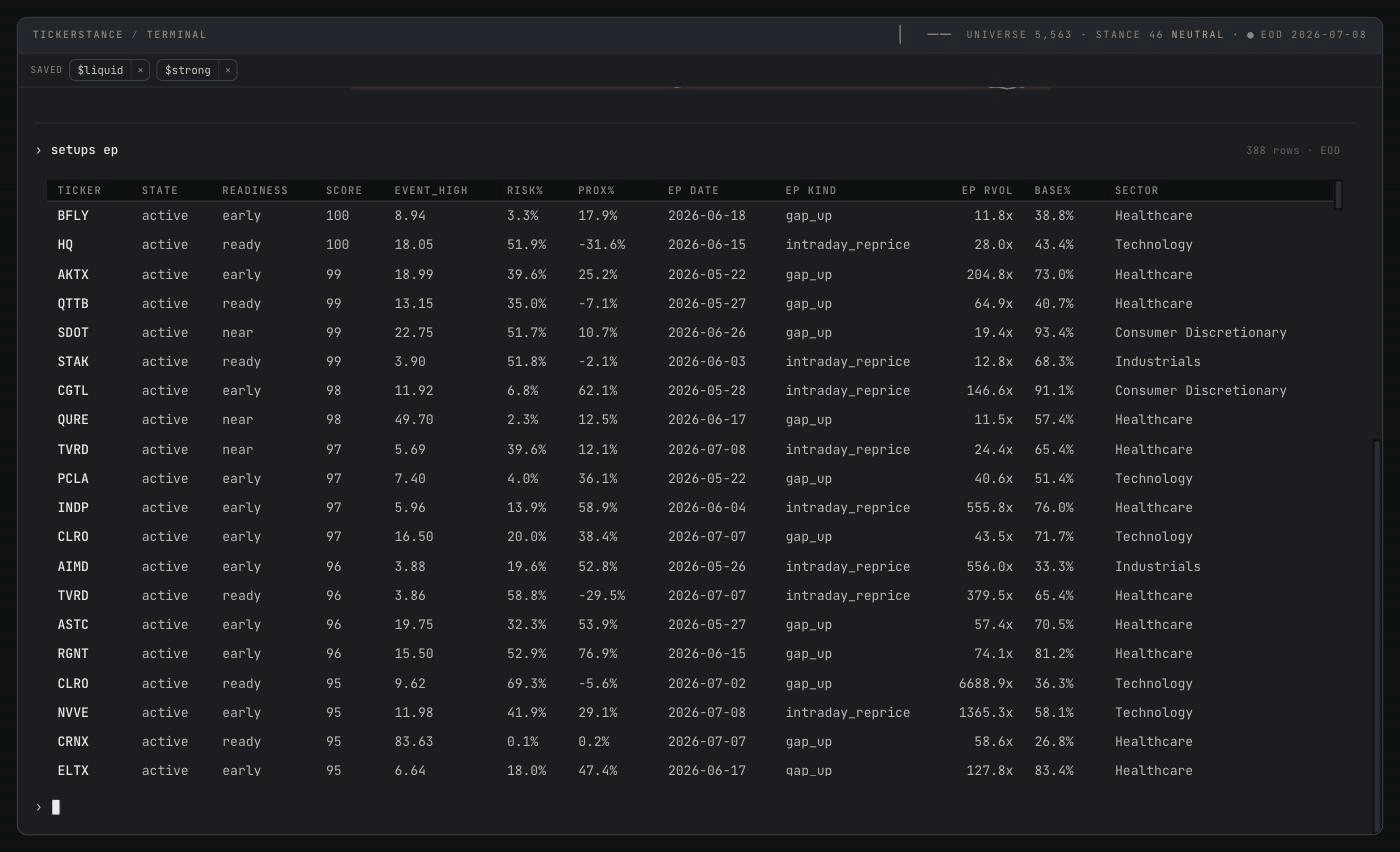Click SDOT's Consumer Discretionary sector cell
The image size is (1400, 852).
pyautogui.click(x=1200, y=333)
